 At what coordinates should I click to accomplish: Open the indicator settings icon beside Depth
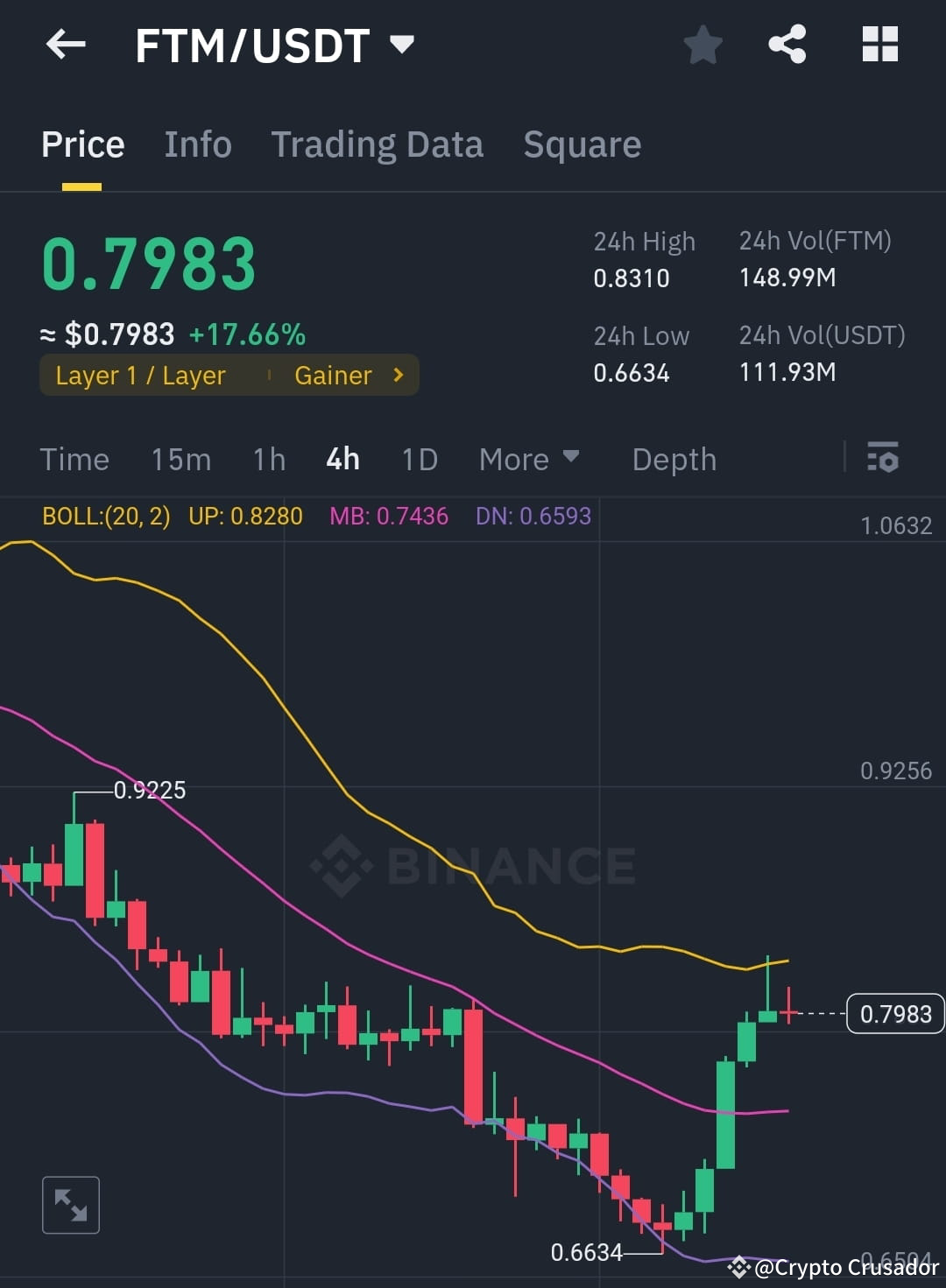883,458
